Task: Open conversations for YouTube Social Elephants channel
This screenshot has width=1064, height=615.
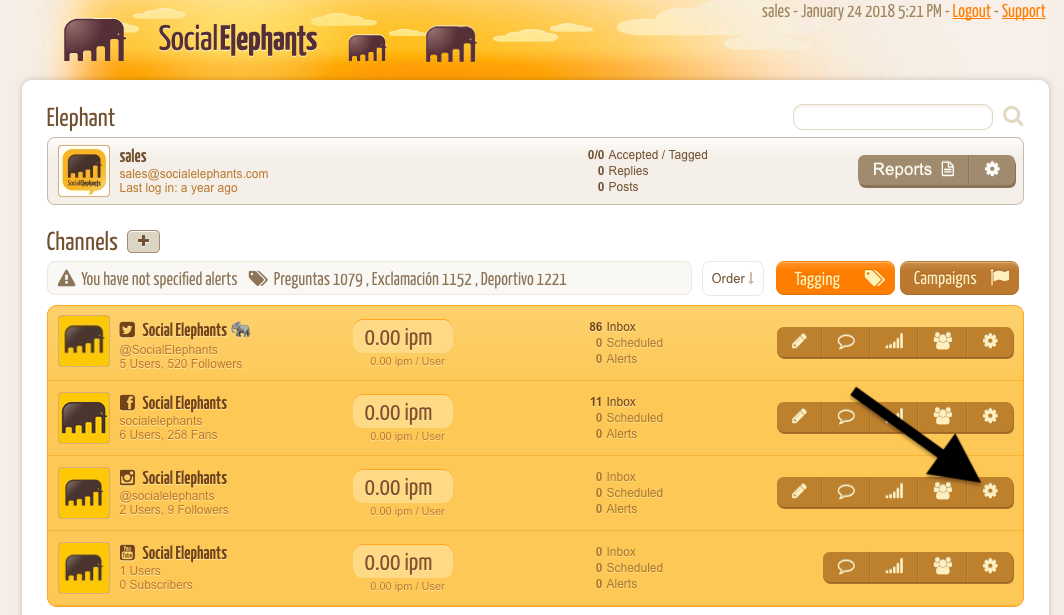Action: coord(846,567)
